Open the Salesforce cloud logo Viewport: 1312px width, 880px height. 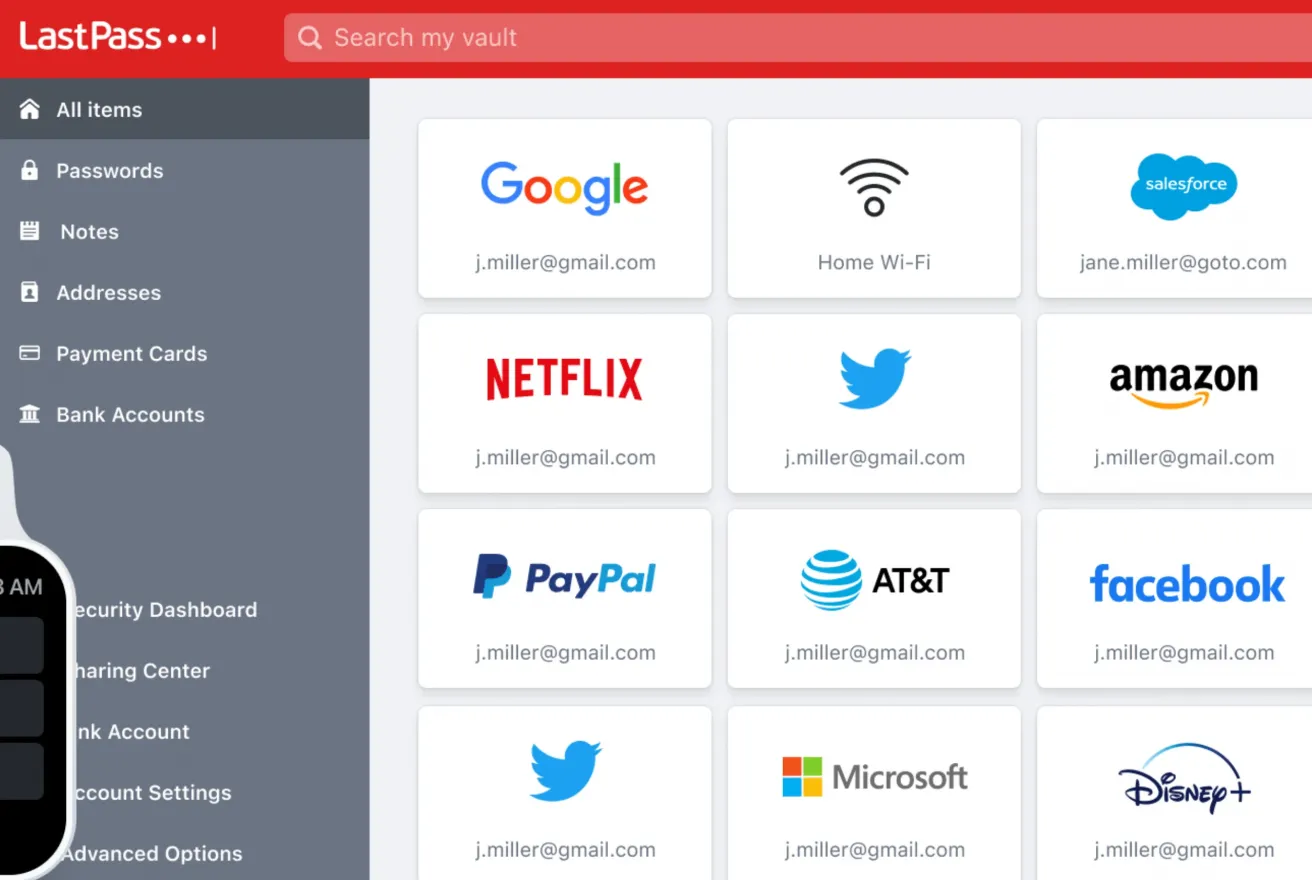[1184, 186]
